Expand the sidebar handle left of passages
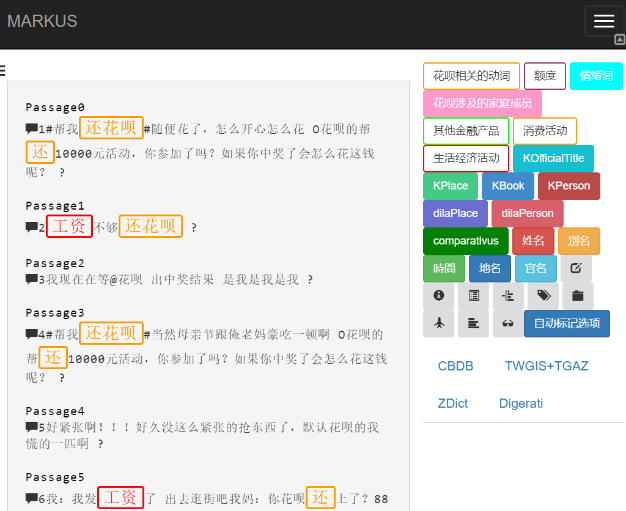 (x=3, y=70)
